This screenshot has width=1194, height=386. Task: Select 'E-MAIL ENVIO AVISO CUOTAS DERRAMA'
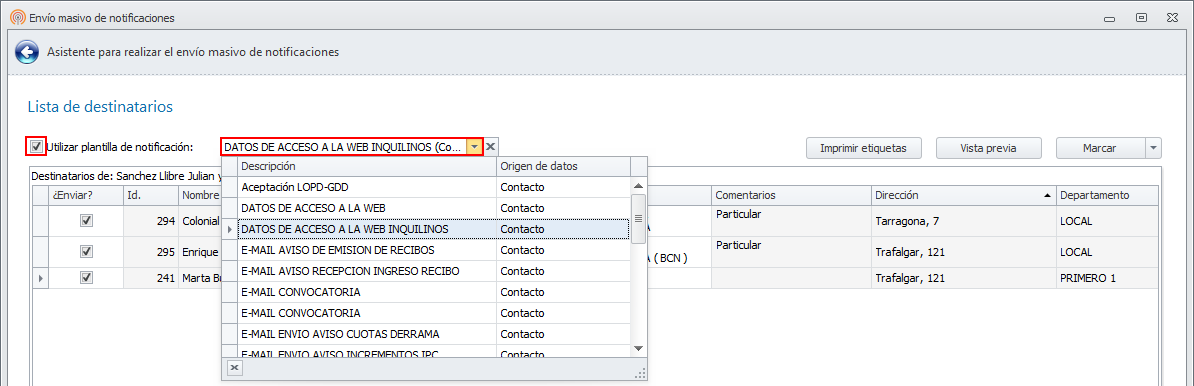[x=435, y=333]
